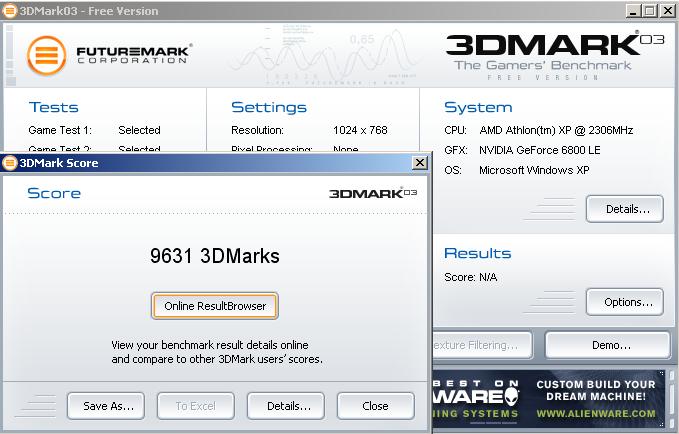The height and width of the screenshot is (434, 679).
Task: Click Score: N/A text in Results
Action: click(471, 277)
